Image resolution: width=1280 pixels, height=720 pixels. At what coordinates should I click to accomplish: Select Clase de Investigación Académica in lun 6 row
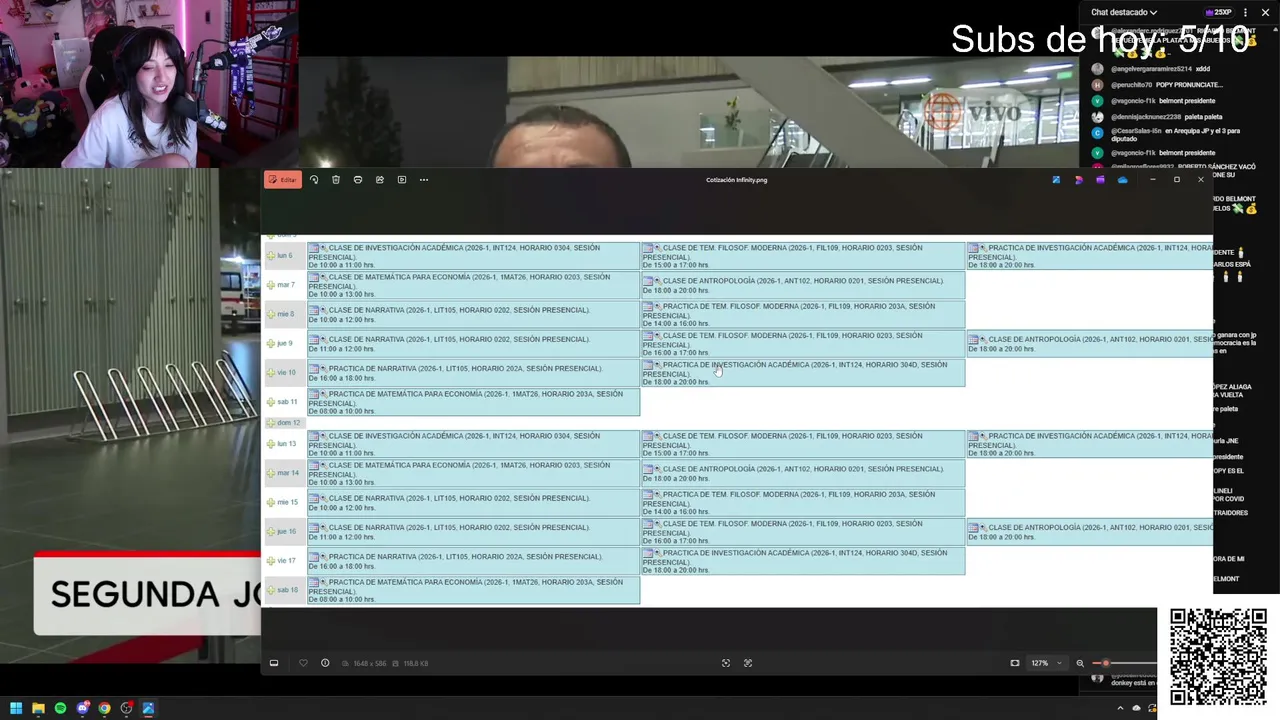click(473, 256)
